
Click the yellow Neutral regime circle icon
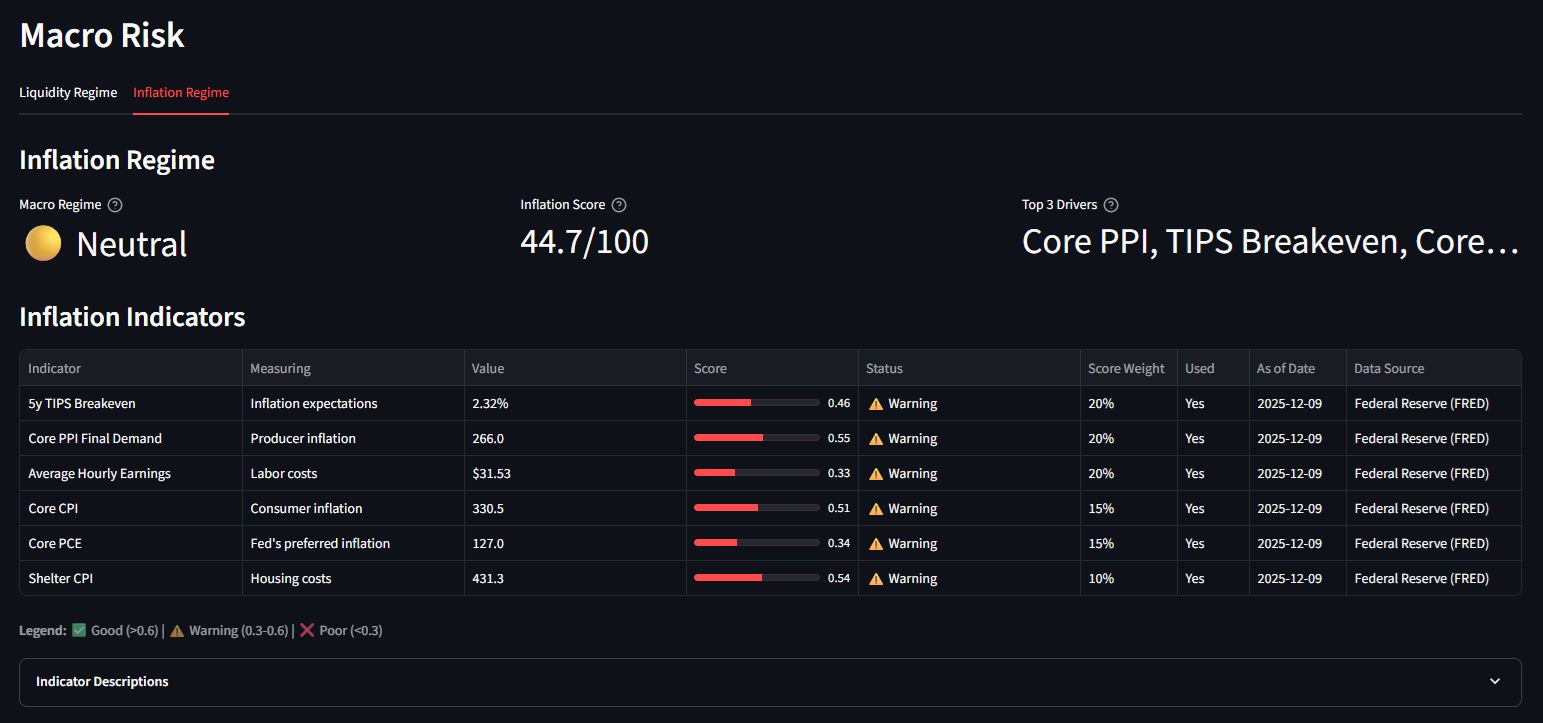tap(43, 243)
